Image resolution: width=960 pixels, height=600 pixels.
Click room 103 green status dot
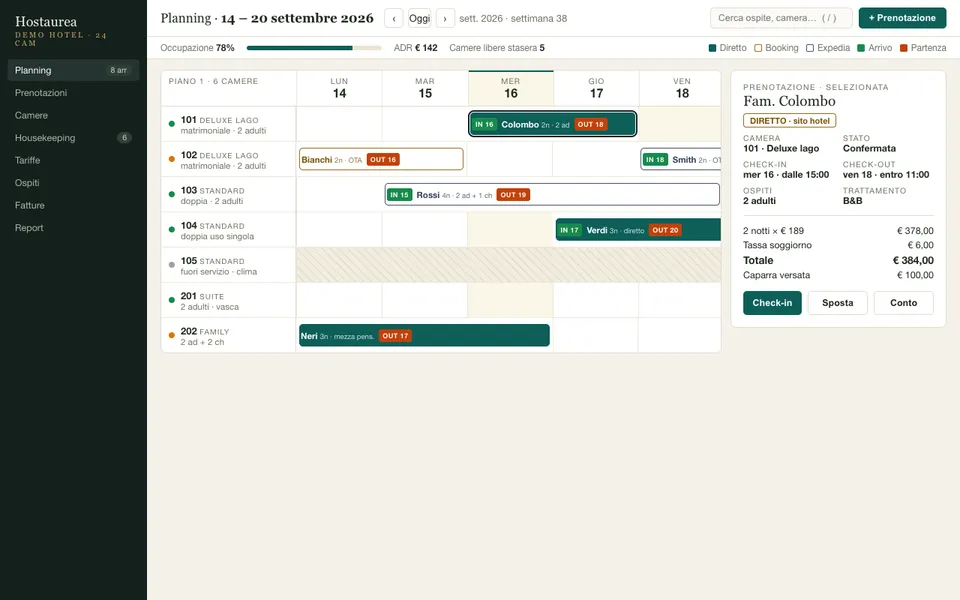click(171, 194)
